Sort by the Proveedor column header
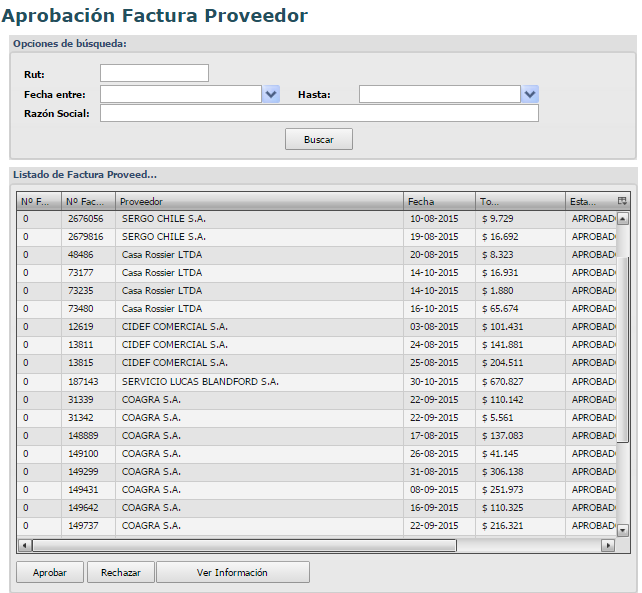 pyautogui.click(x=260, y=202)
